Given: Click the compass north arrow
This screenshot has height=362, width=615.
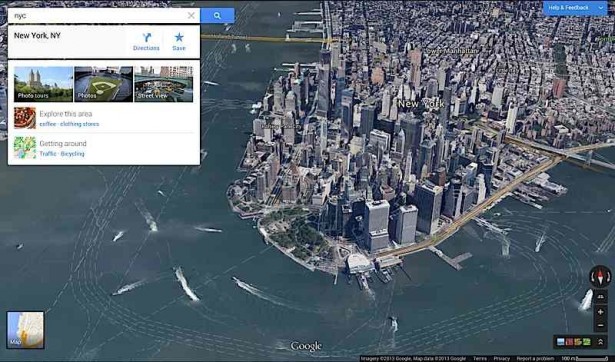Looking at the screenshot, I should [x=600, y=276].
